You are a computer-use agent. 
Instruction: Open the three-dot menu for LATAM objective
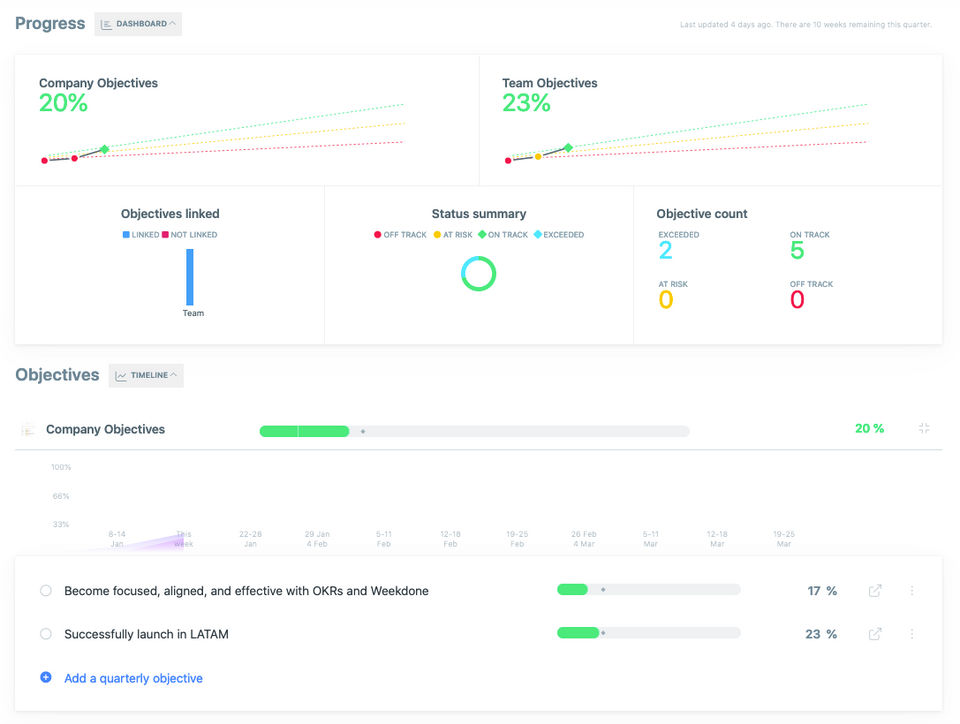912,634
